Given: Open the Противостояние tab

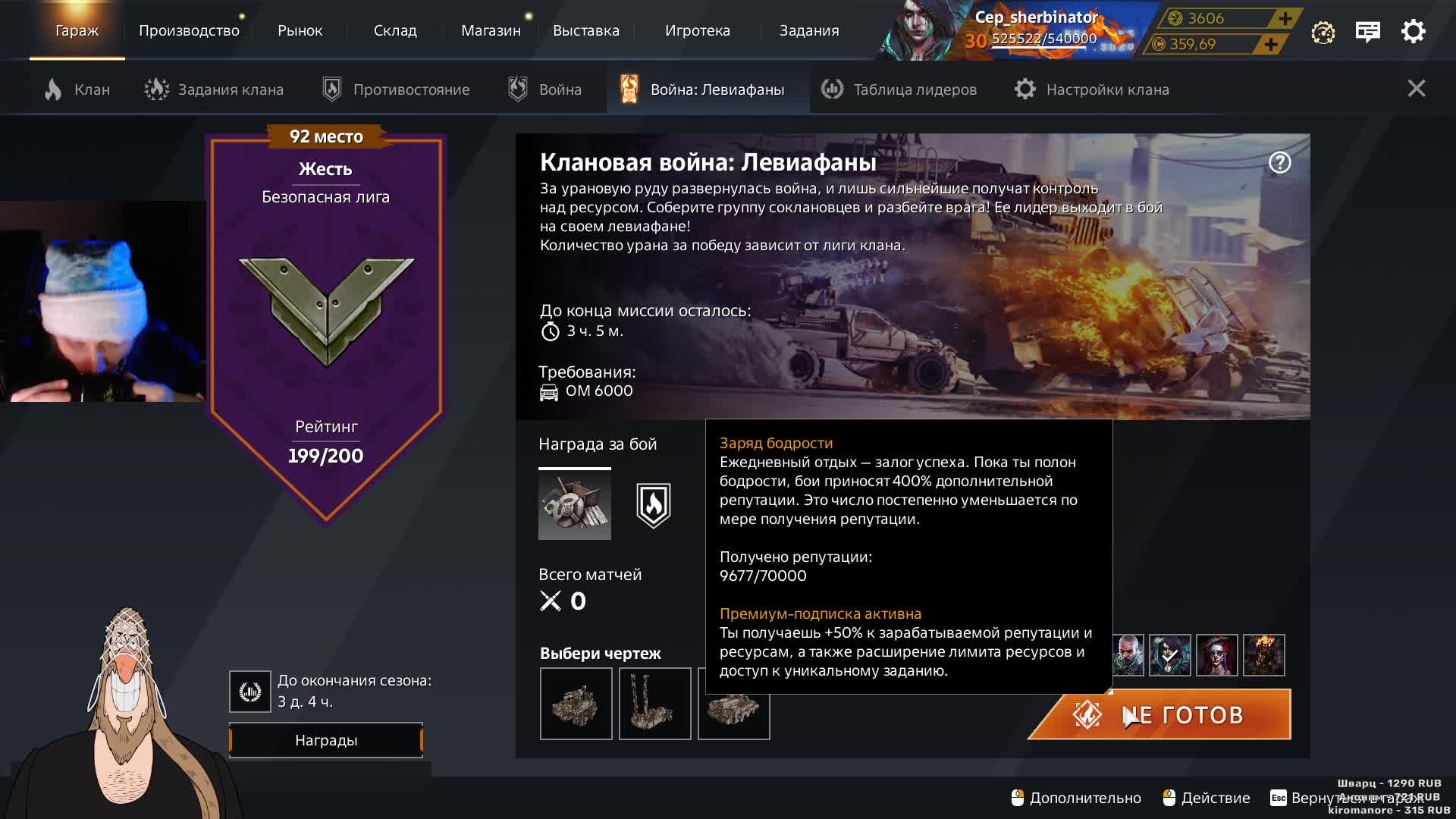Looking at the screenshot, I should 396,89.
